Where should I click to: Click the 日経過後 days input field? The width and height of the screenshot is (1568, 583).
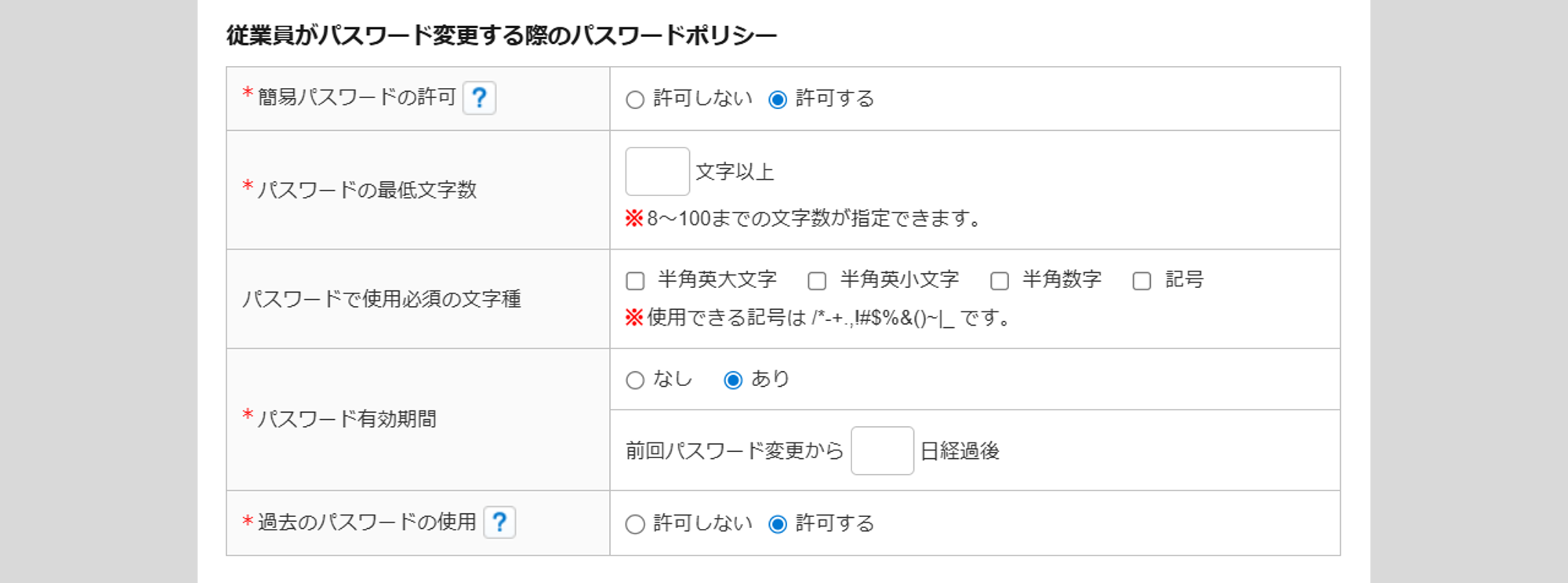[882, 450]
